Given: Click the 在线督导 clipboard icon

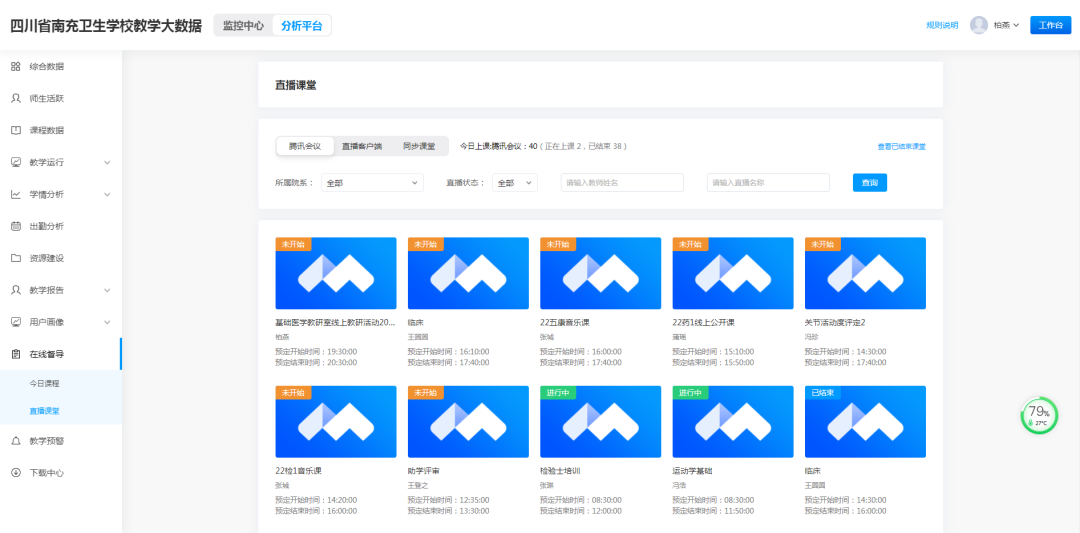Looking at the screenshot, I should [x=16, y=354].
